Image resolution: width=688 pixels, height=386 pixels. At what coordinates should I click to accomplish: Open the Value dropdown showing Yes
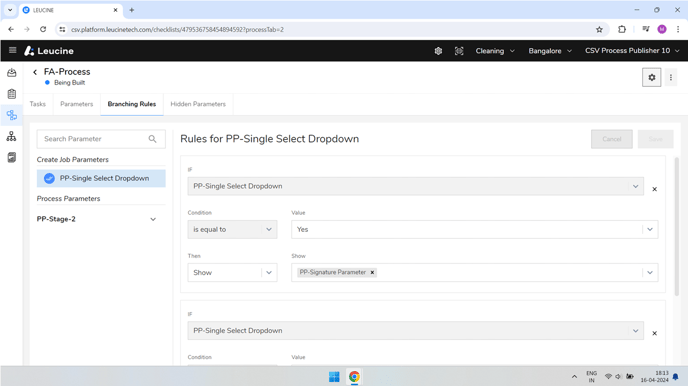click(474, 229)
